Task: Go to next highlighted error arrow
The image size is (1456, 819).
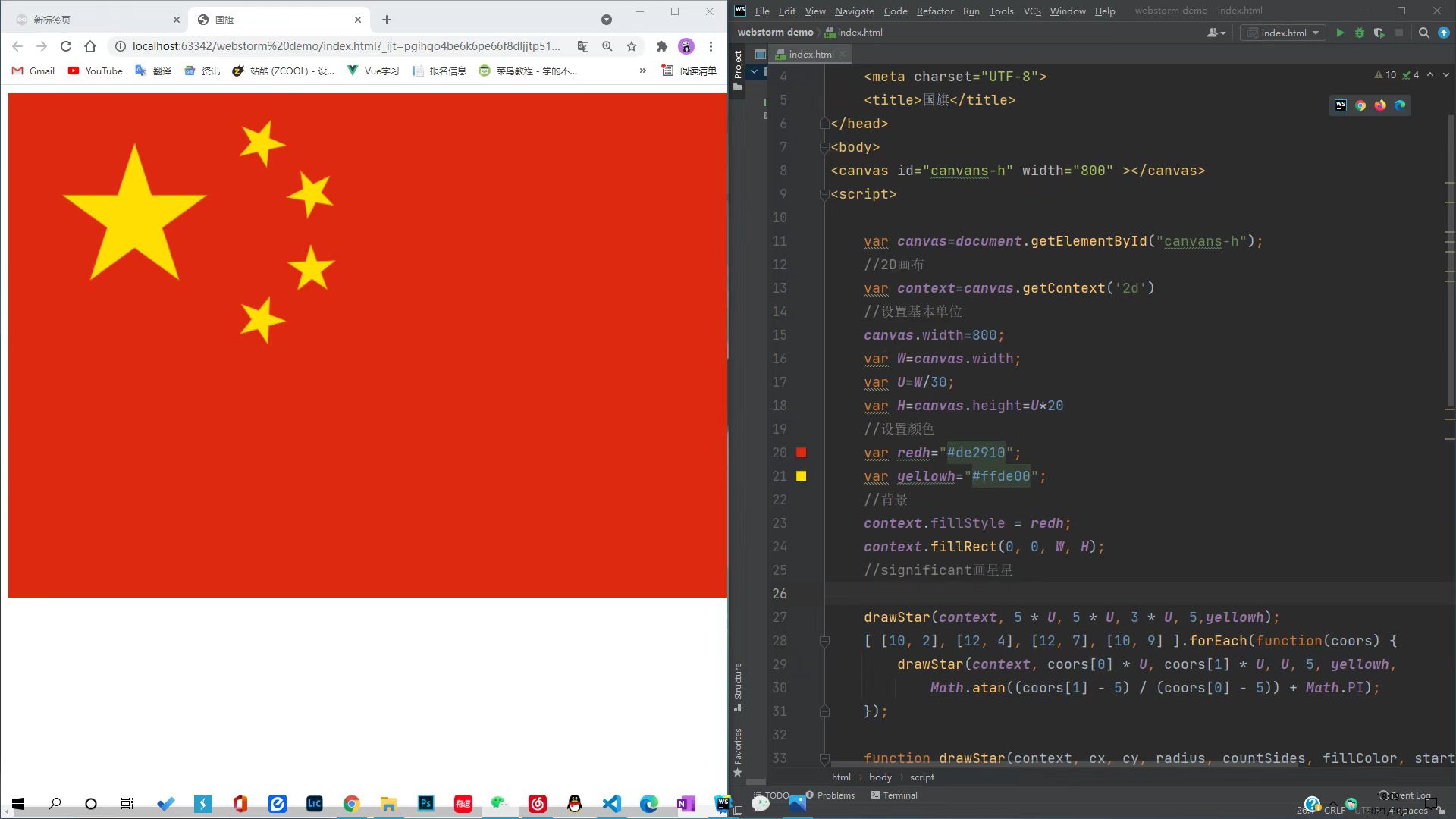Action: [x=1446, y=75]
